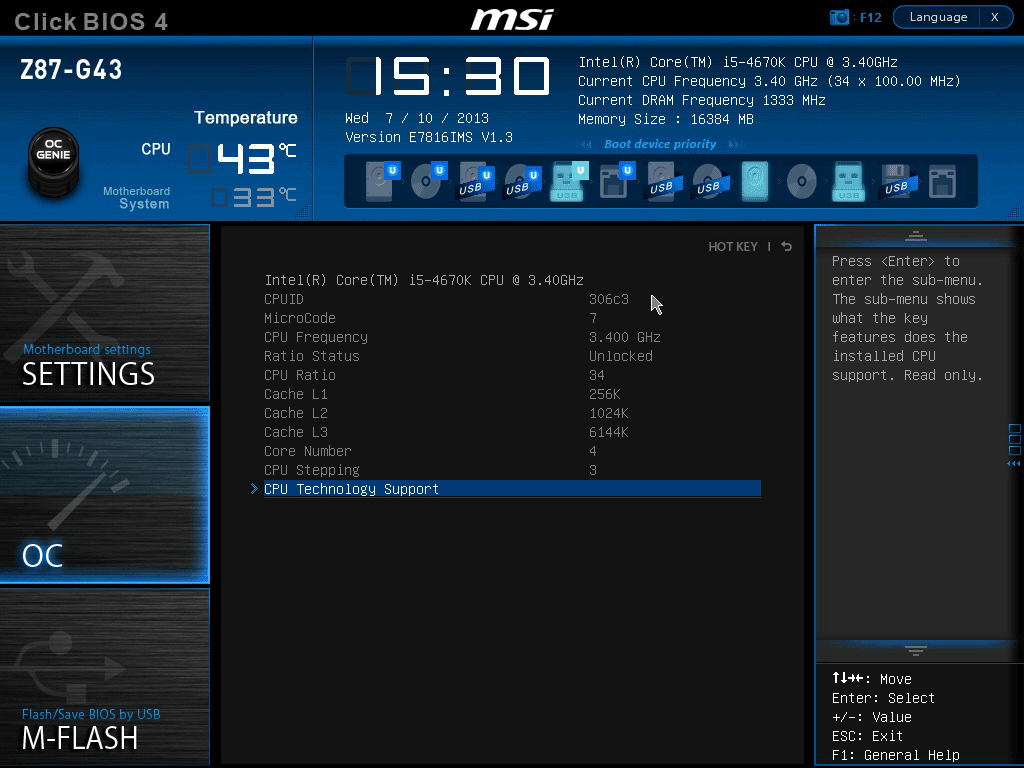1024x768 pixels.
Task: Click the back arrow beside HOT KEY
Action: pyautogui.click(x=787, y=247)
